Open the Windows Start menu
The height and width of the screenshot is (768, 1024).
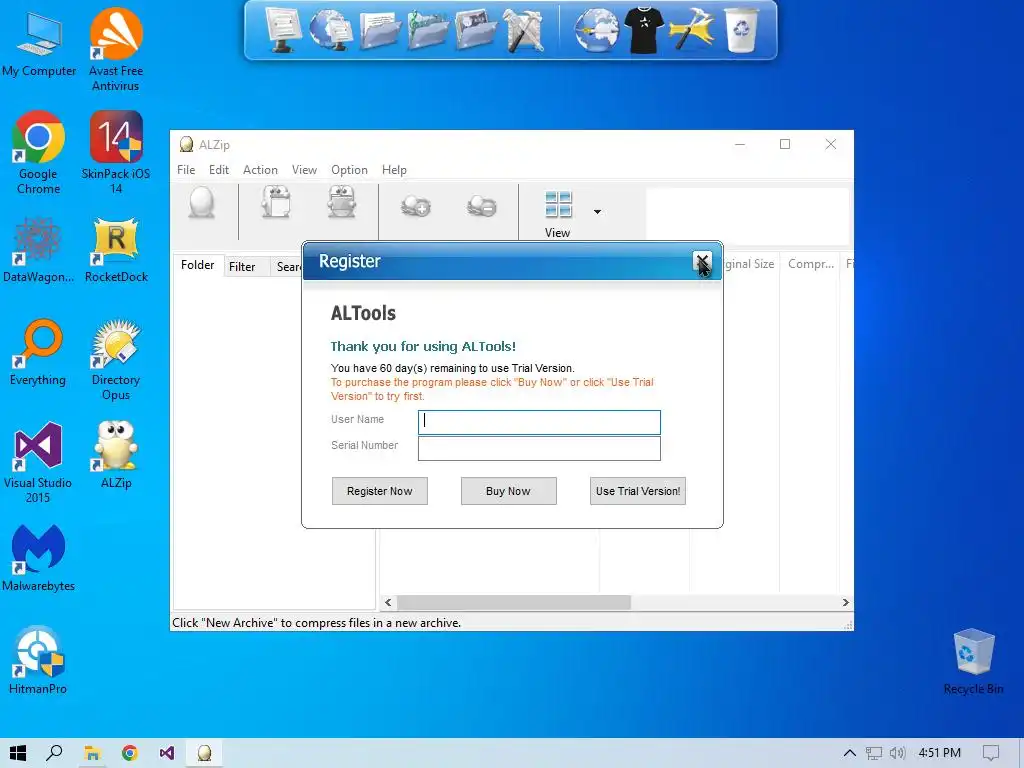click(x=18, y=753)
